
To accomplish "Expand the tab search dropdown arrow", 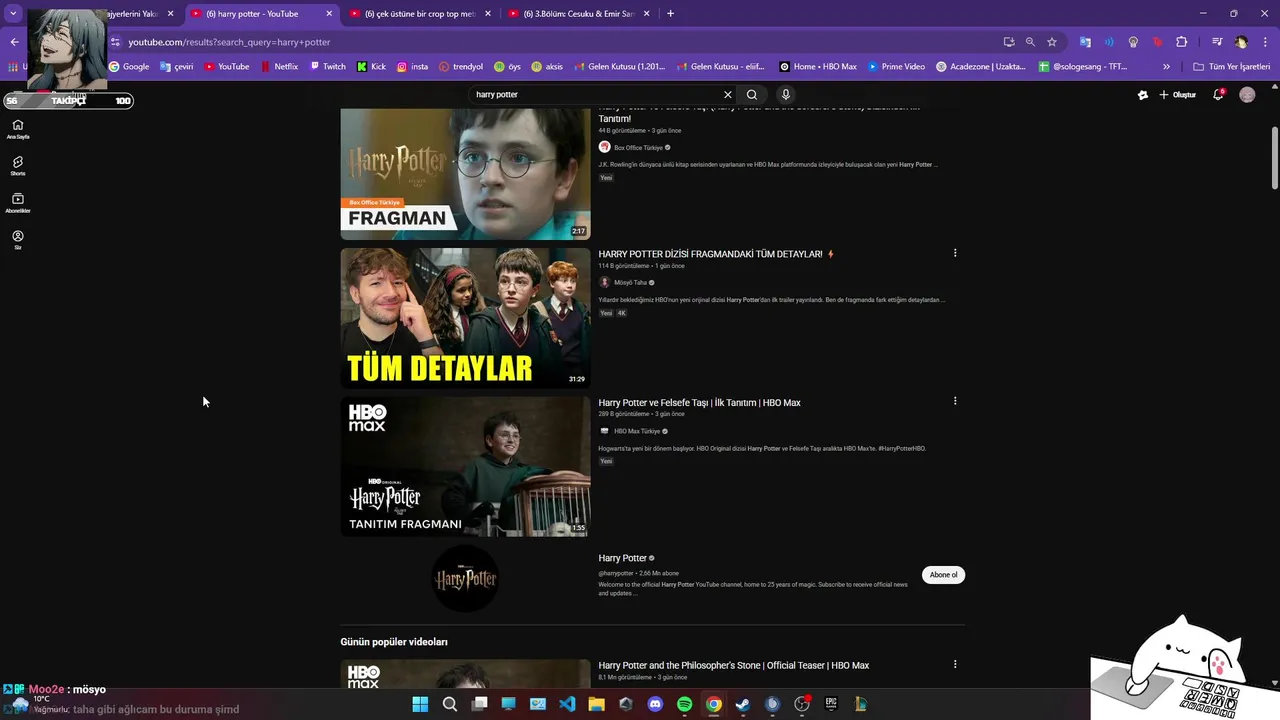I will (13, 14).
